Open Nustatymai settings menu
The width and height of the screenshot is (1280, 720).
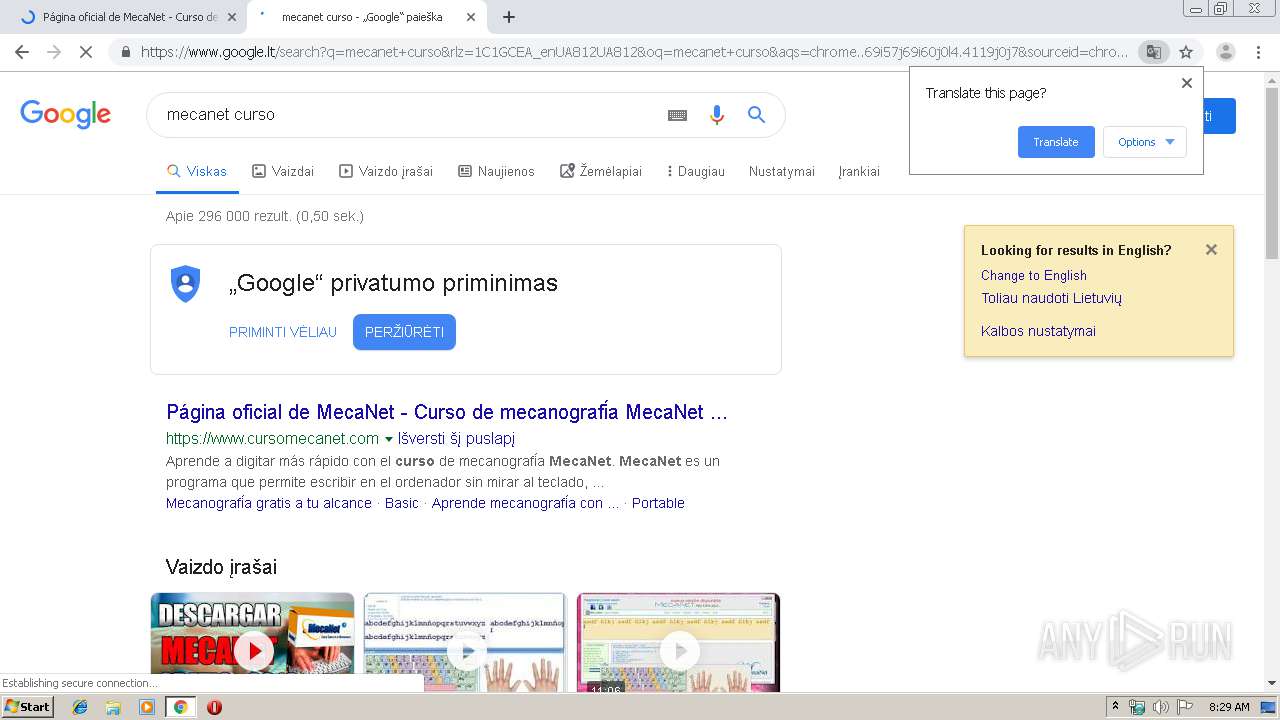click(x=782, y=171)
